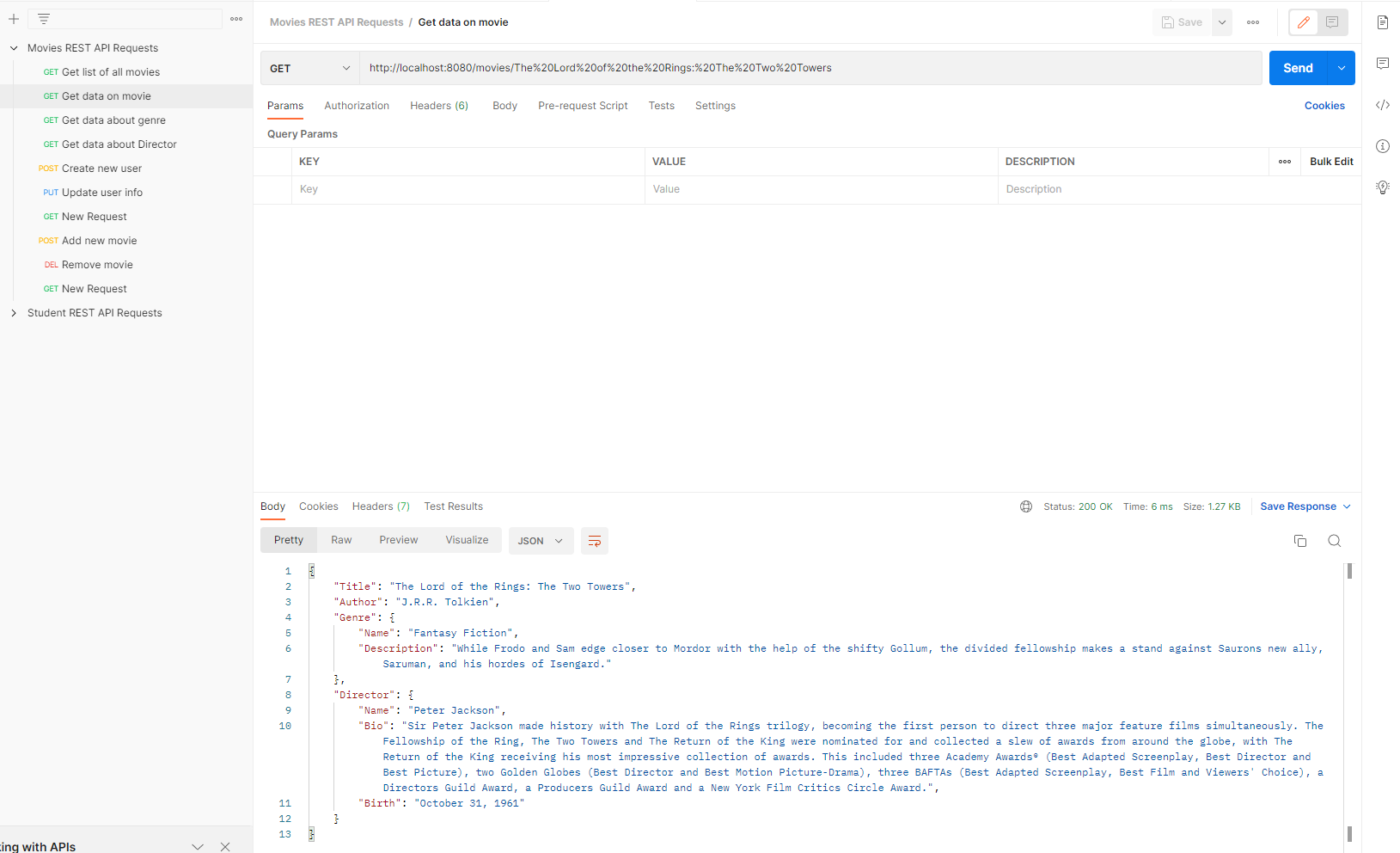This screenshot has height=853, width=1400.
Task: Open Get data about genre request
Action: [126, 120]
